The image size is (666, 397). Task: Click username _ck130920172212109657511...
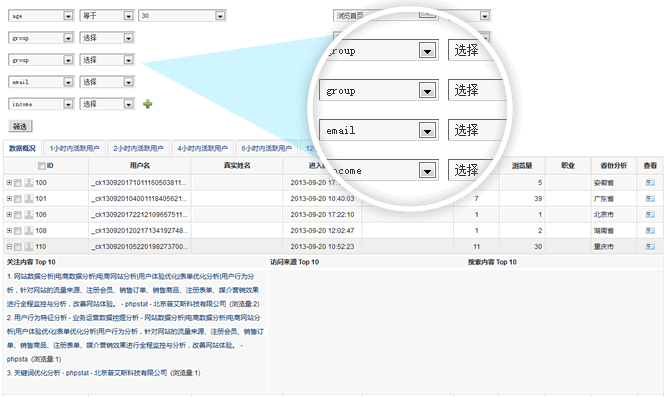139,214
